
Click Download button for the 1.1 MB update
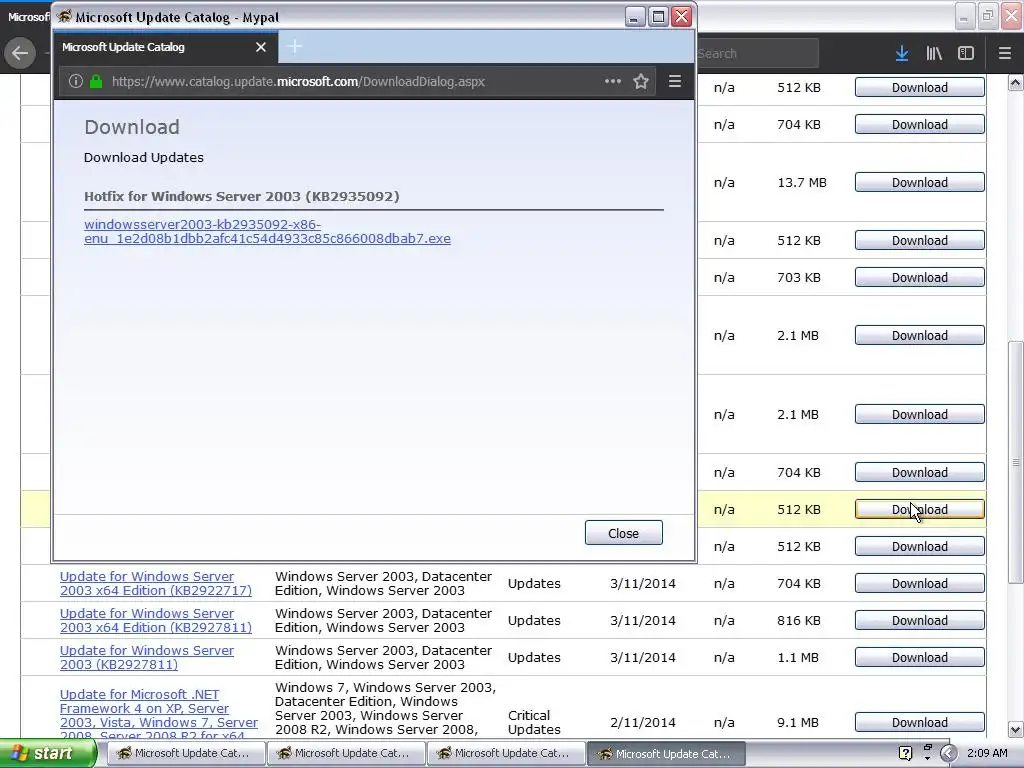pyautogui.click(x=920, y=658)
